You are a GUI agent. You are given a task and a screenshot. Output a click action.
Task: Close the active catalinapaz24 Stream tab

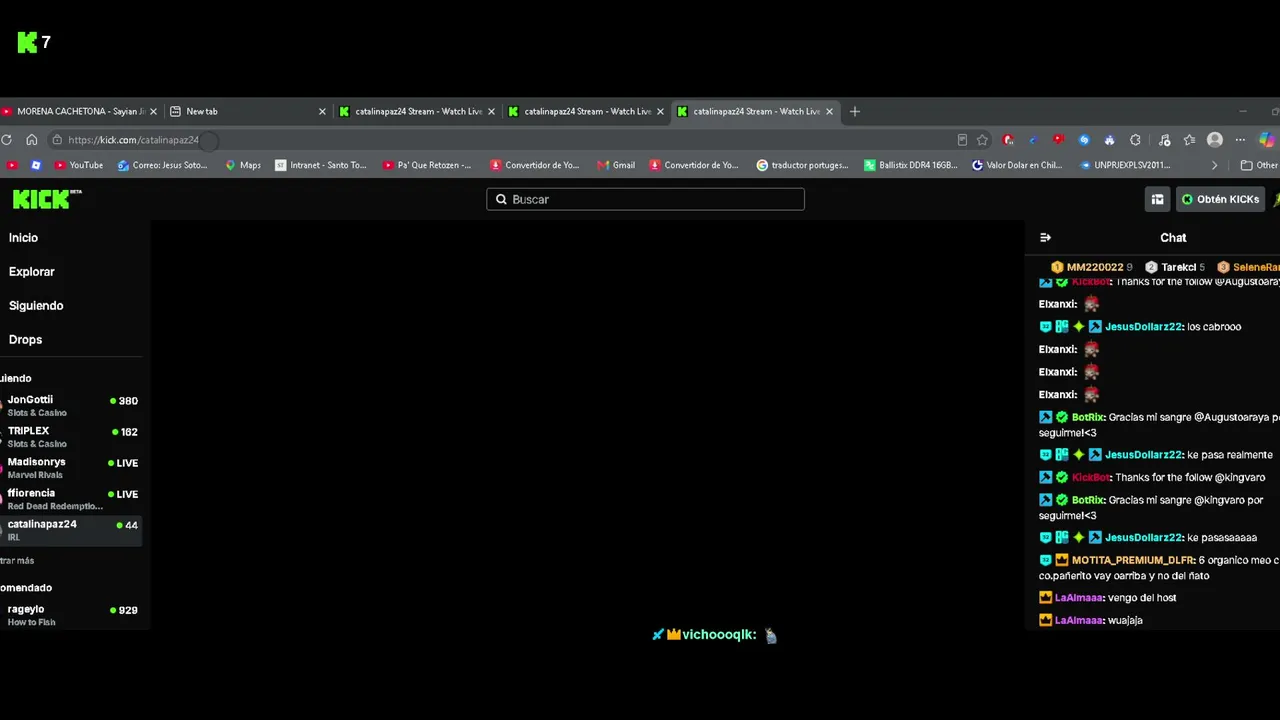[x=829, y=112]
